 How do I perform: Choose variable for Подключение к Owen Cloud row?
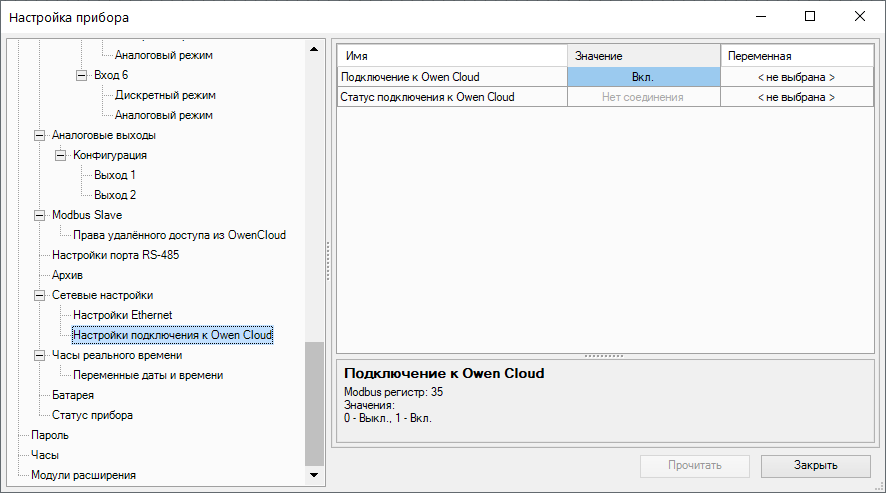[x=795, y=77]
